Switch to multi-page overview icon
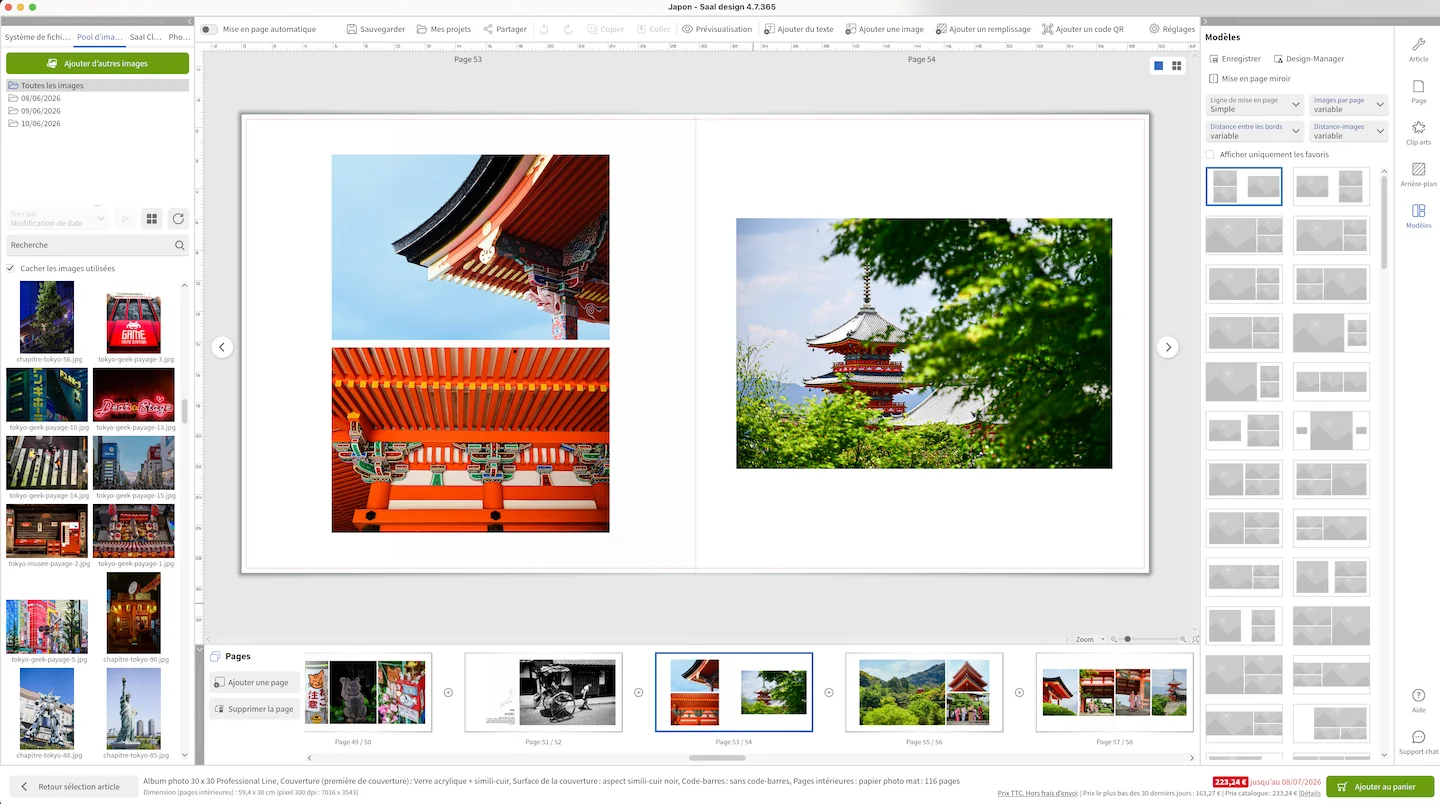 point(1177,66)
